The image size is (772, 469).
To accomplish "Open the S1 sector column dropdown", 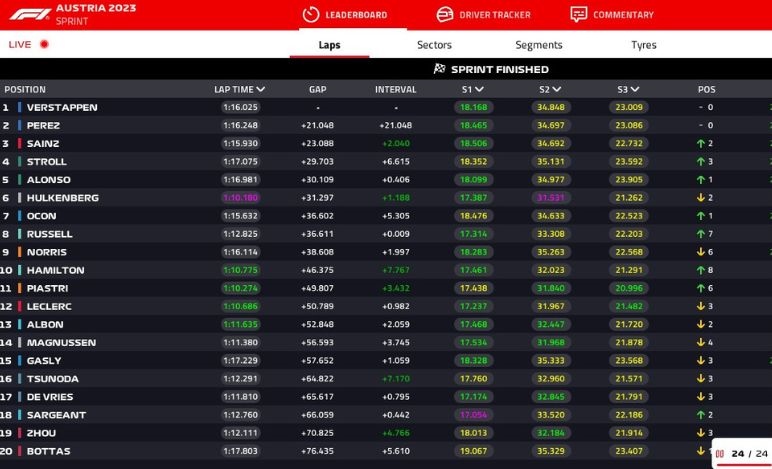I will (479, 89).
